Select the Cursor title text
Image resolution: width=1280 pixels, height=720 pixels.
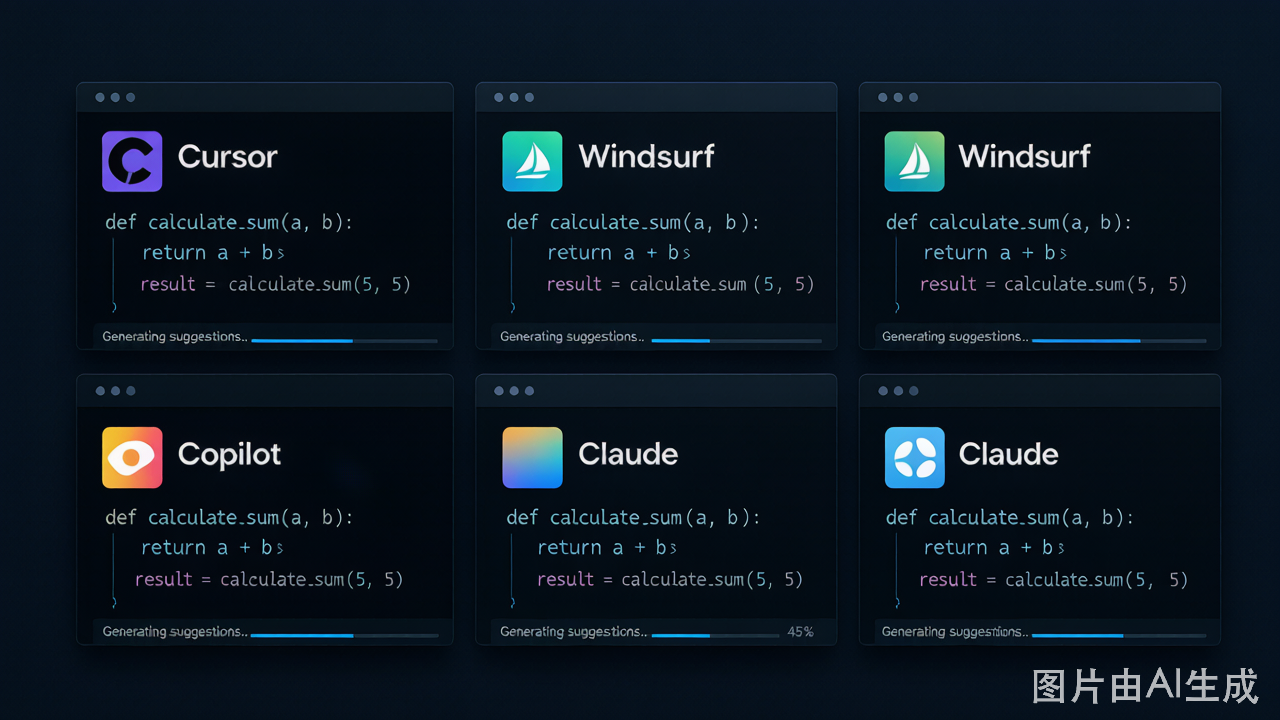[227, 157]
